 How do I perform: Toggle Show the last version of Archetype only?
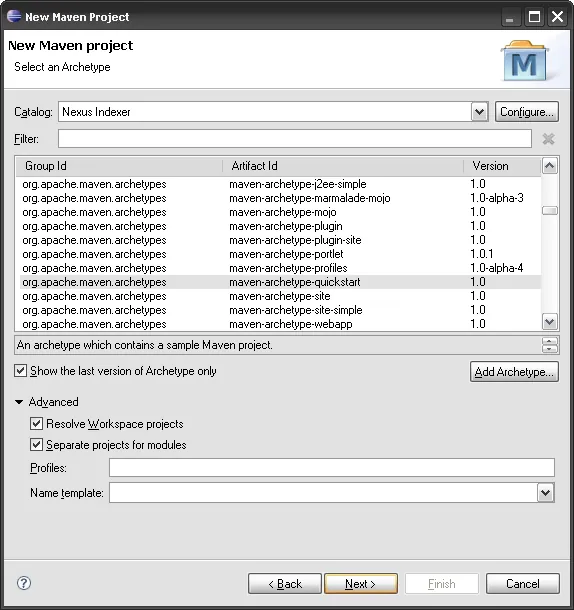coord(20,371)
